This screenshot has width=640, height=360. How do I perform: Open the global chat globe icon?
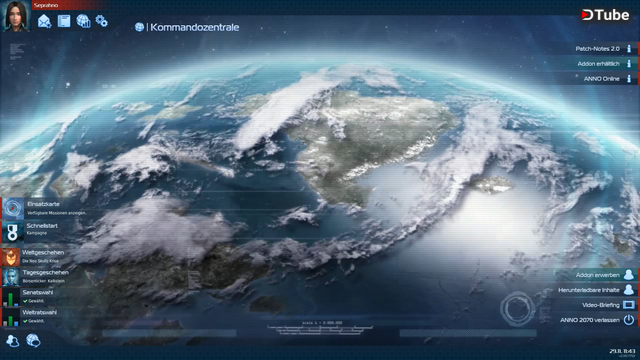(x=33, y=340)
